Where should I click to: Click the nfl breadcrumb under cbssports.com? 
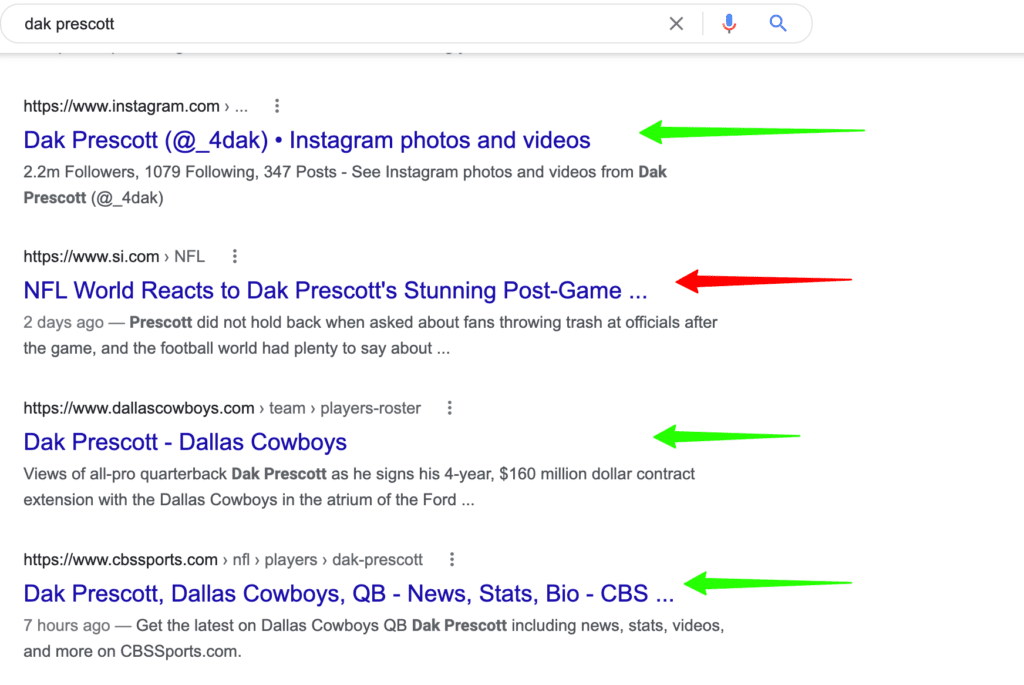(x=240, y=559)
